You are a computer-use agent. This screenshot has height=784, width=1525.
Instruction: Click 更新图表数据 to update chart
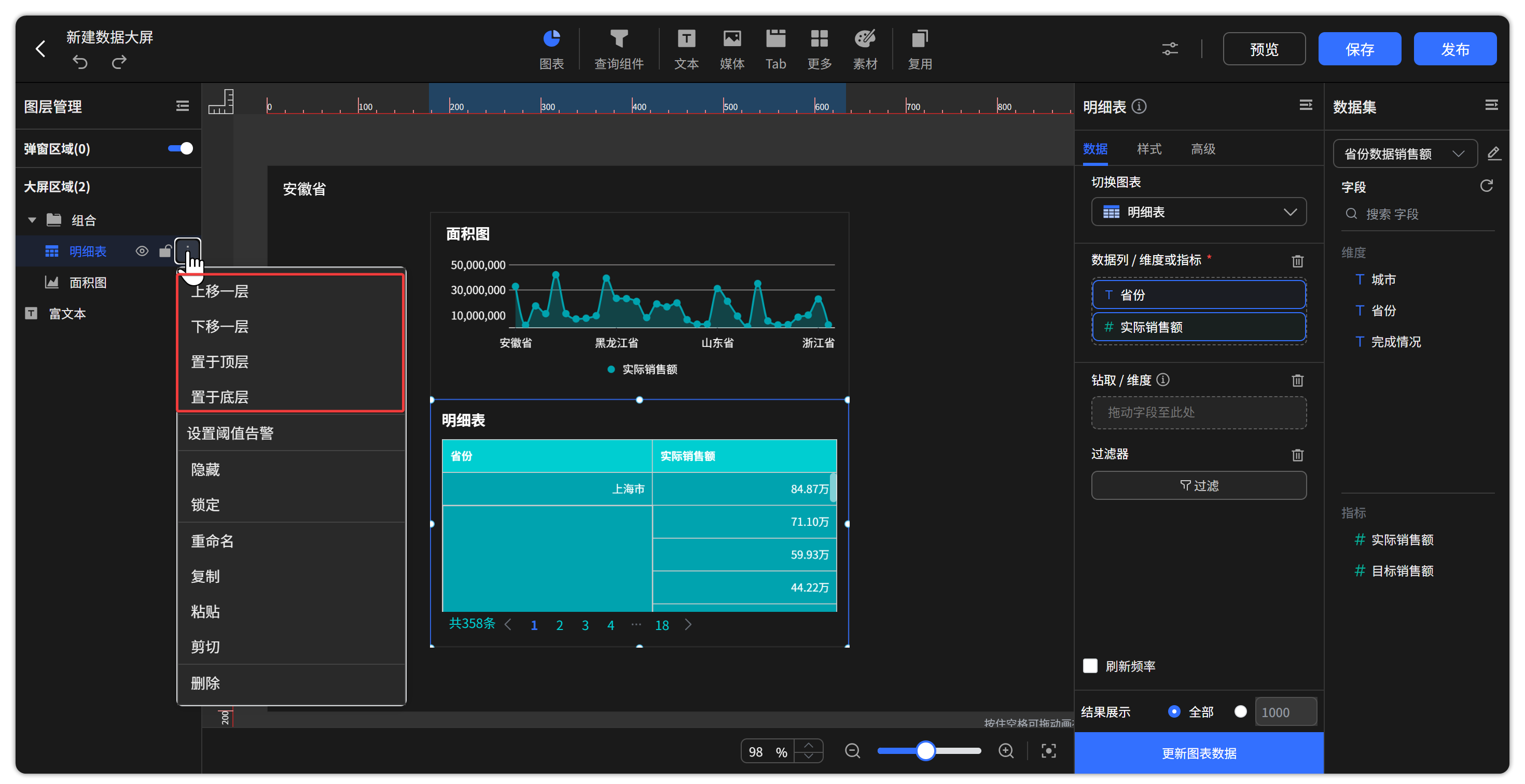coord(1199,753)
